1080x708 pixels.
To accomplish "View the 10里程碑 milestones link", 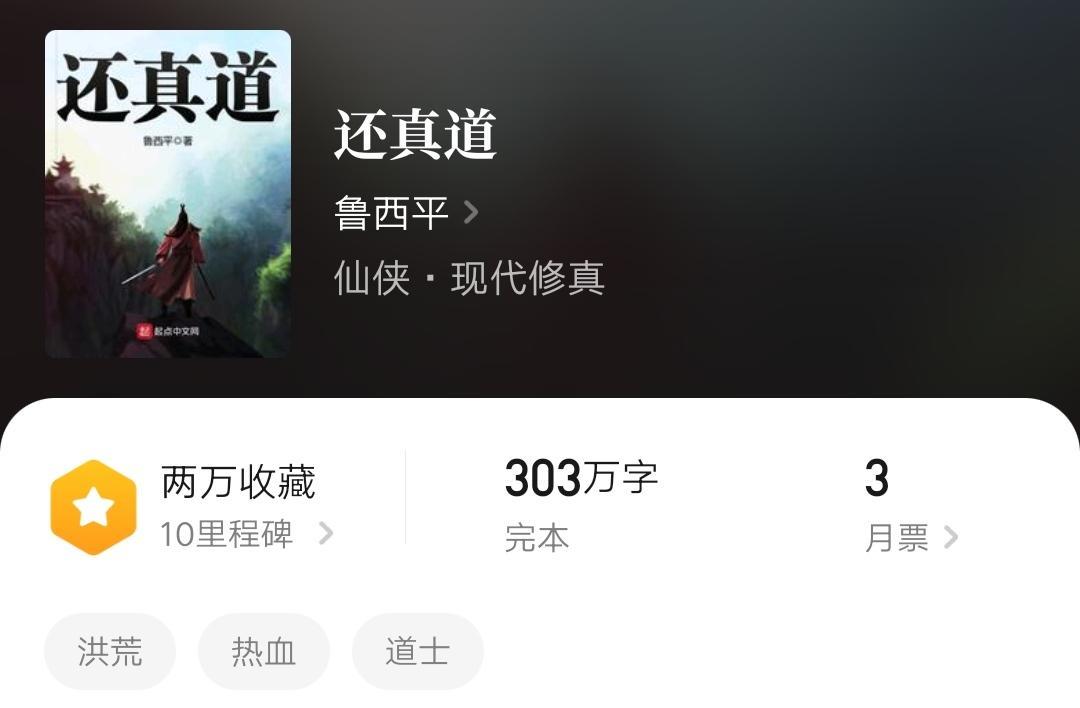I will (227, 534).
